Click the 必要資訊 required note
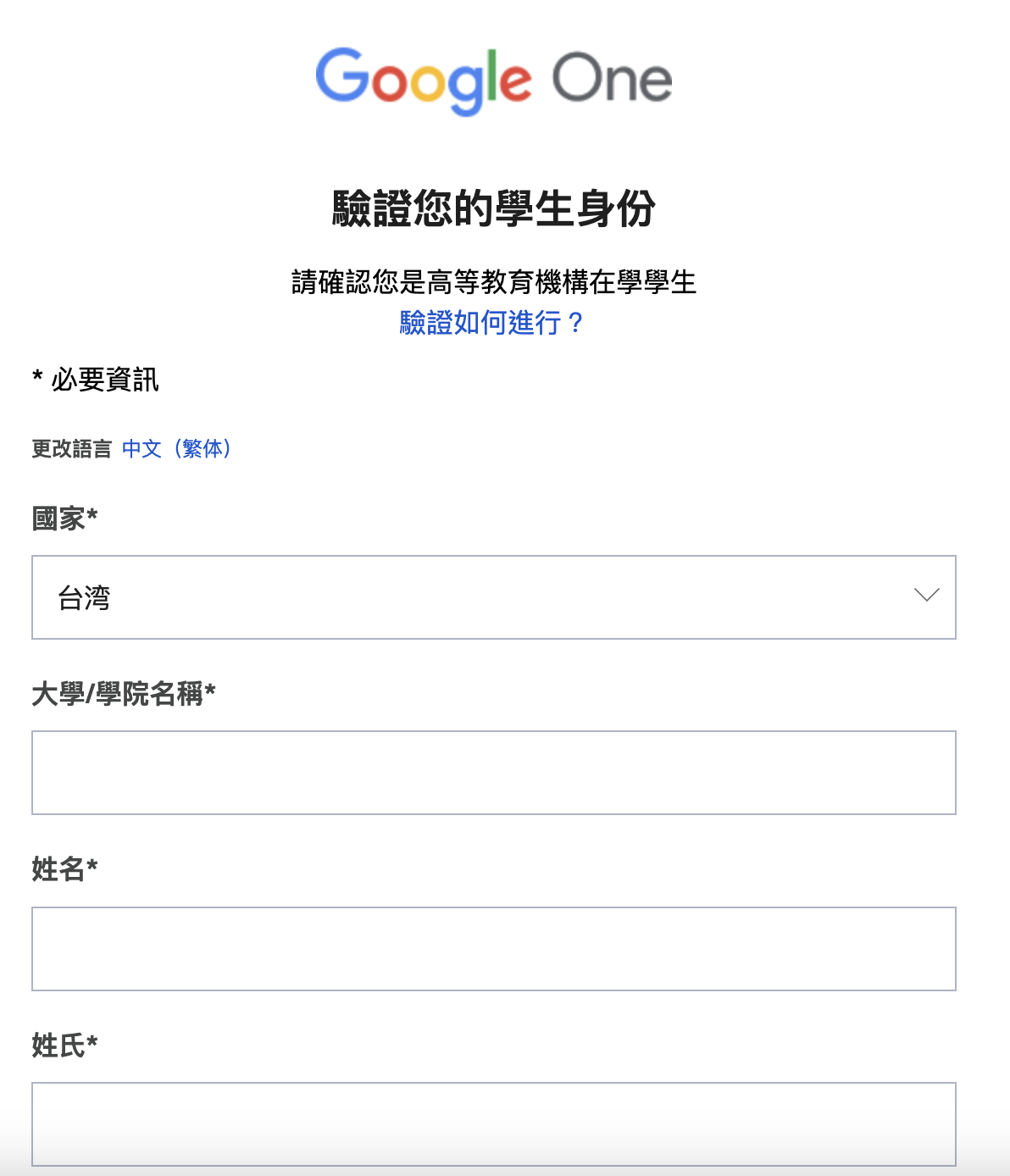Image resolution: width=1010 pixels, height=1176 pixels. [x=104, y=380]
